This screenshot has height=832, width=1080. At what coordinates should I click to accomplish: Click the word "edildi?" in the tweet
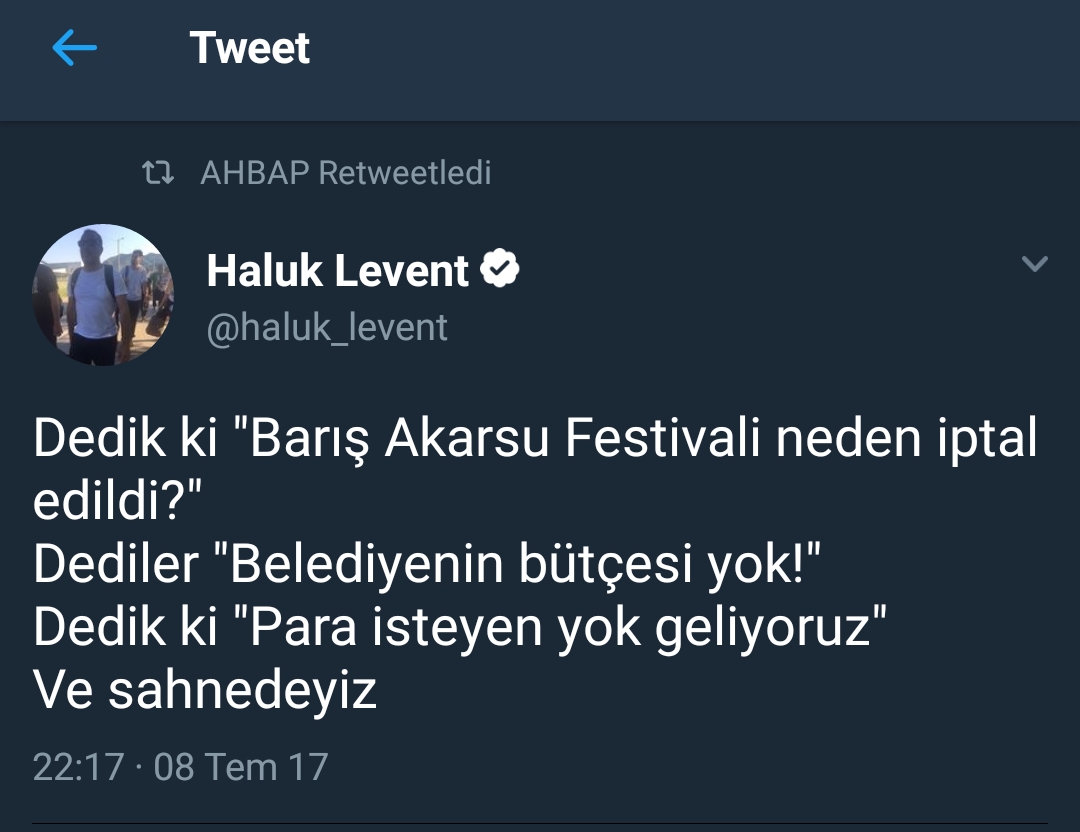117,501
